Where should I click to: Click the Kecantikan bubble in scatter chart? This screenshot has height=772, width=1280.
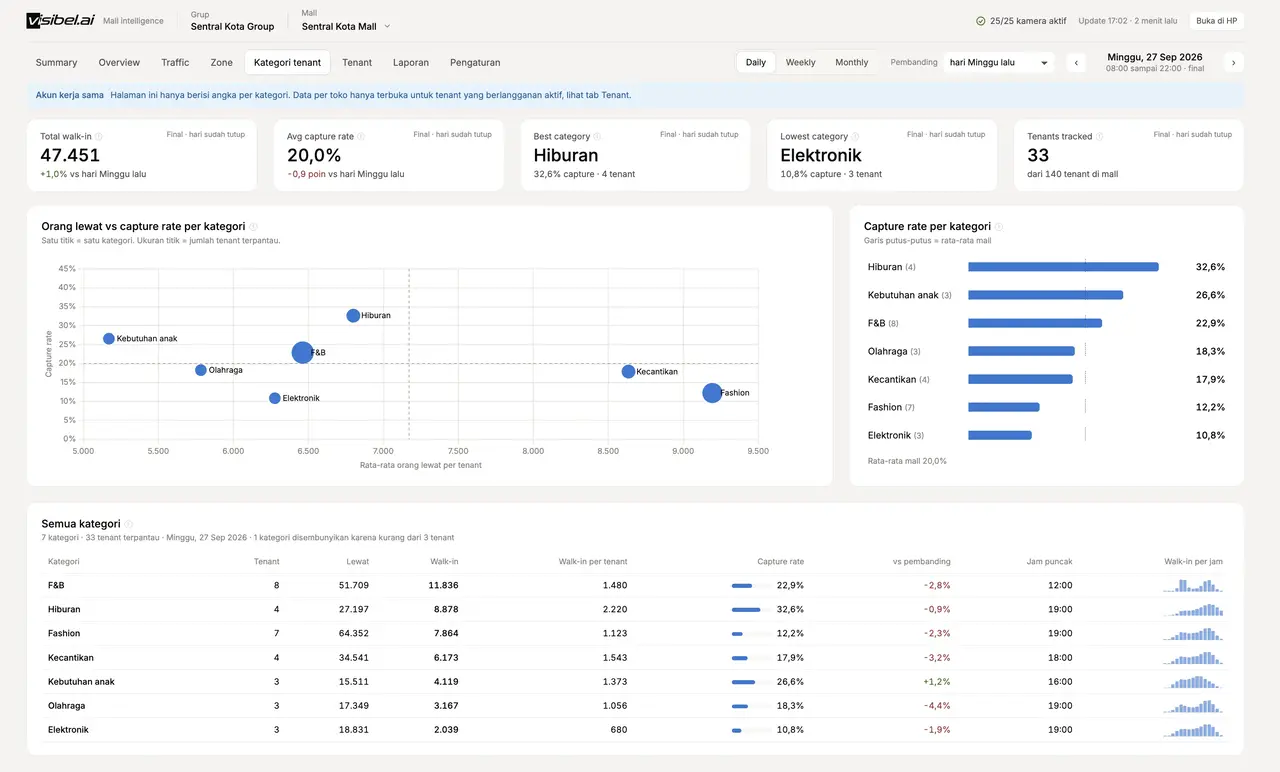click(x=628, y=372)
